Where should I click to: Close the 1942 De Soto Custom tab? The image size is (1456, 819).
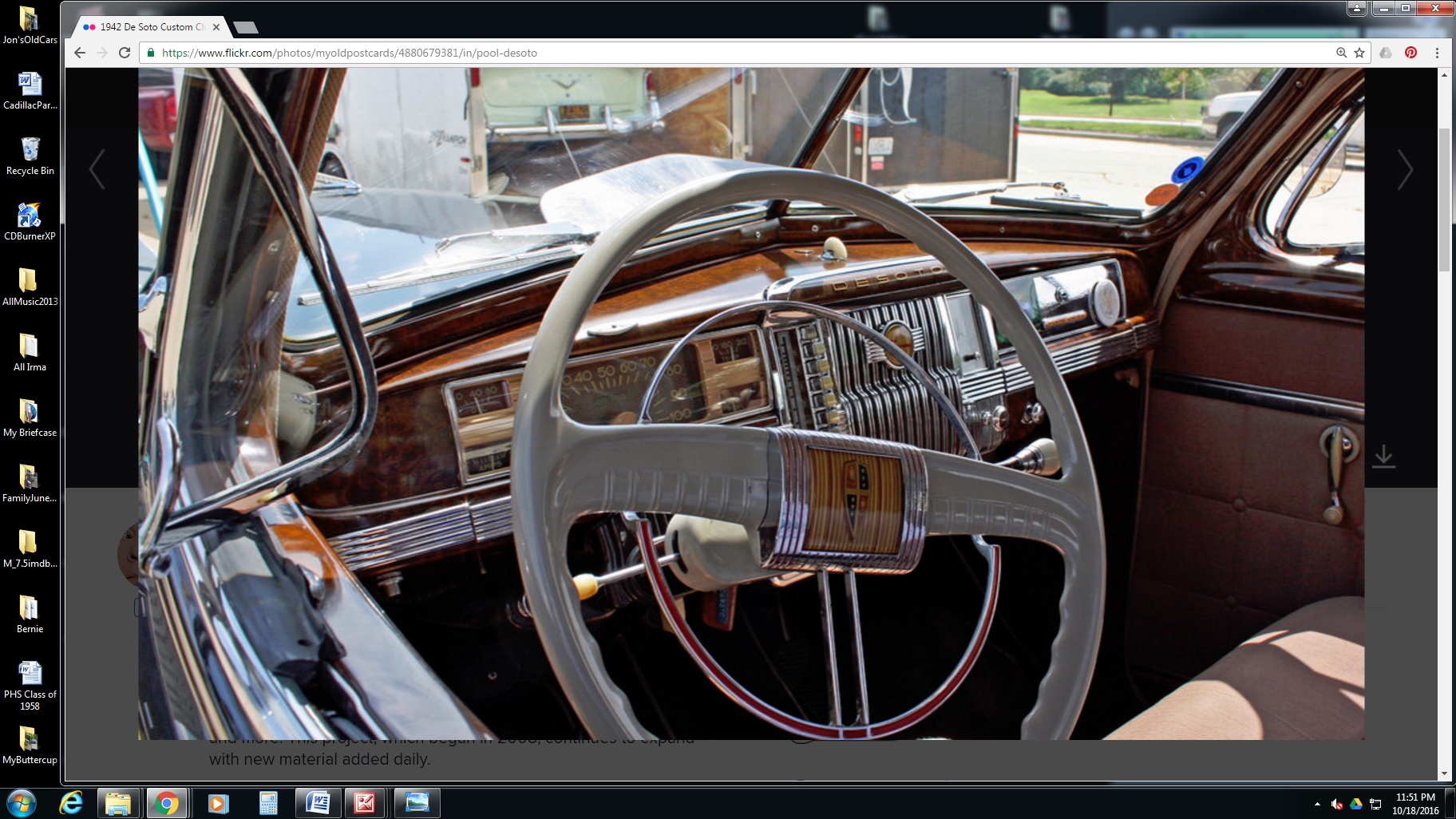(216, 27)
